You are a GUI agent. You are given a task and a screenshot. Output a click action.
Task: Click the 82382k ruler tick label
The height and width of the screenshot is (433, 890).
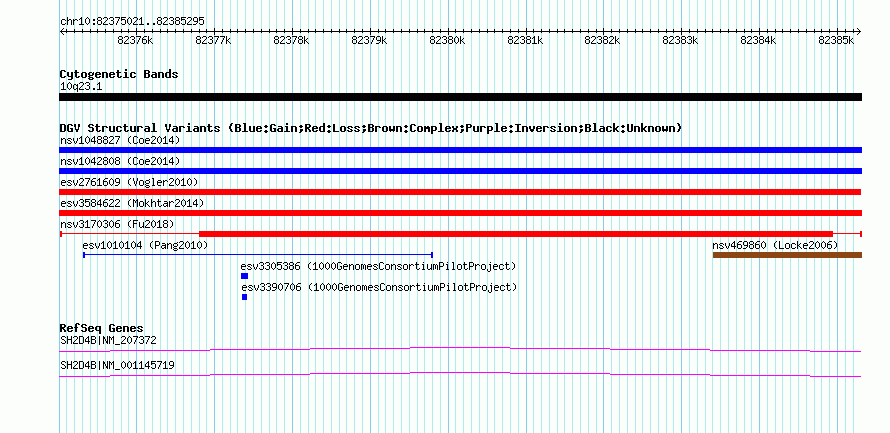pos(603,40)
